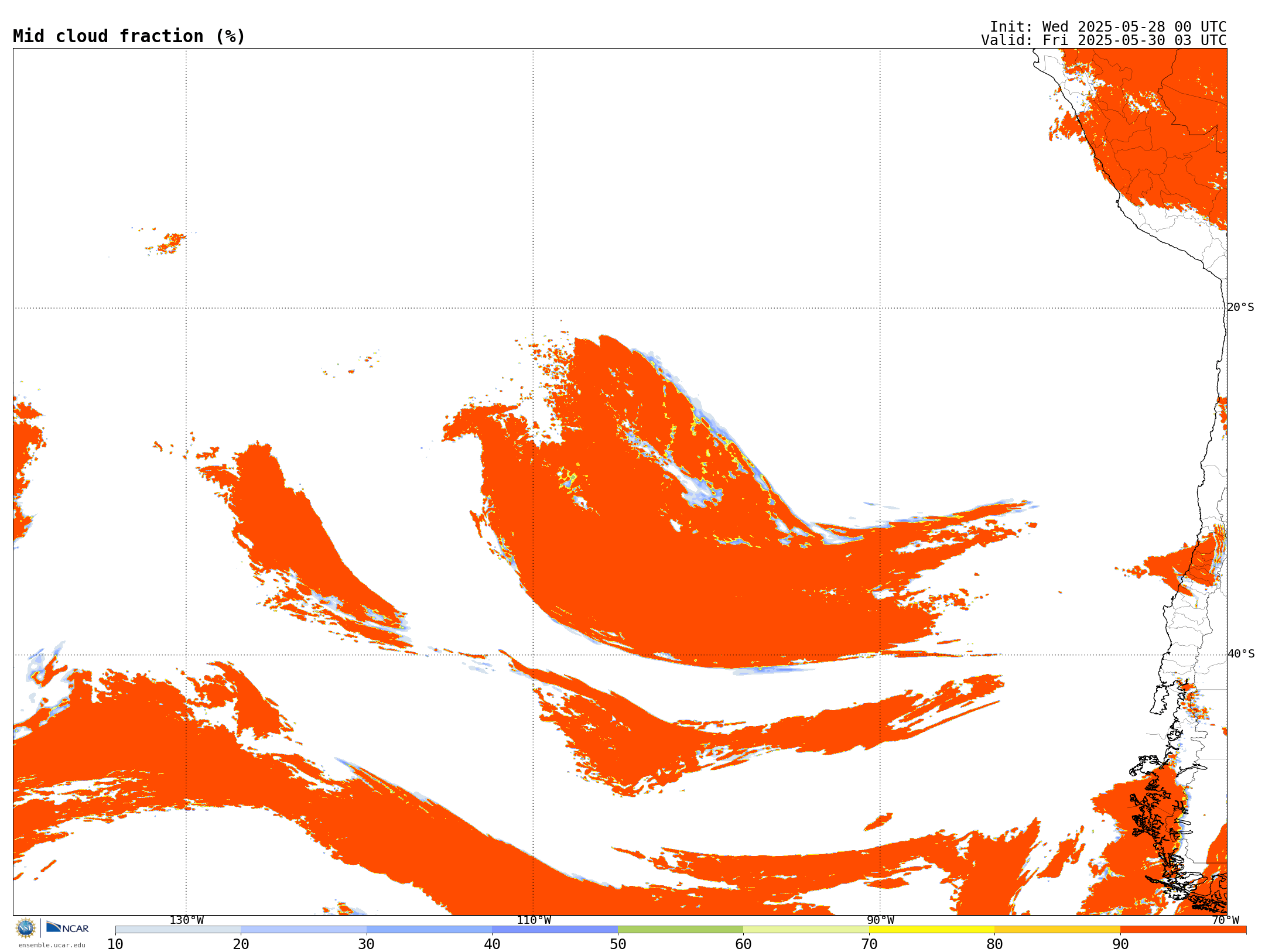This screenshot has height=952, width=1265.
Task: Click the 'Mid cloud fraction (%)' title
Action: (x=129, y=36)
